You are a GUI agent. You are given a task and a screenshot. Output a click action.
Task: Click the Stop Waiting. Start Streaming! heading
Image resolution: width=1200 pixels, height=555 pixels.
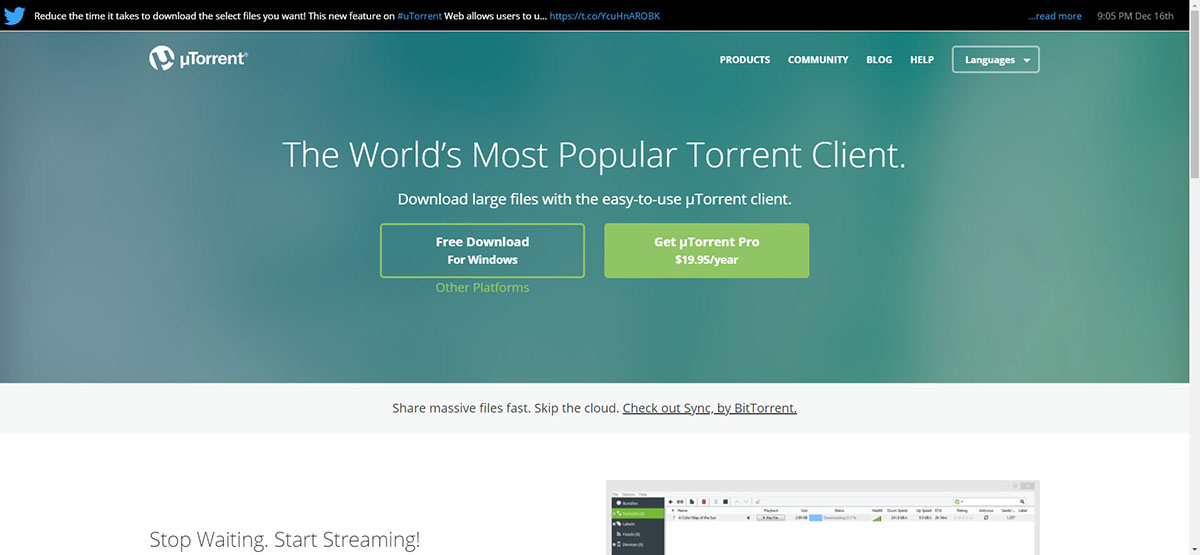tap(285, 540)
